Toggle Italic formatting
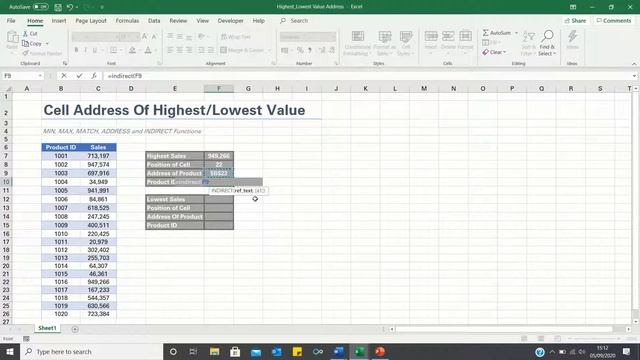The height and width of the screenshot is (360, 640). click(x=85, y=50)
